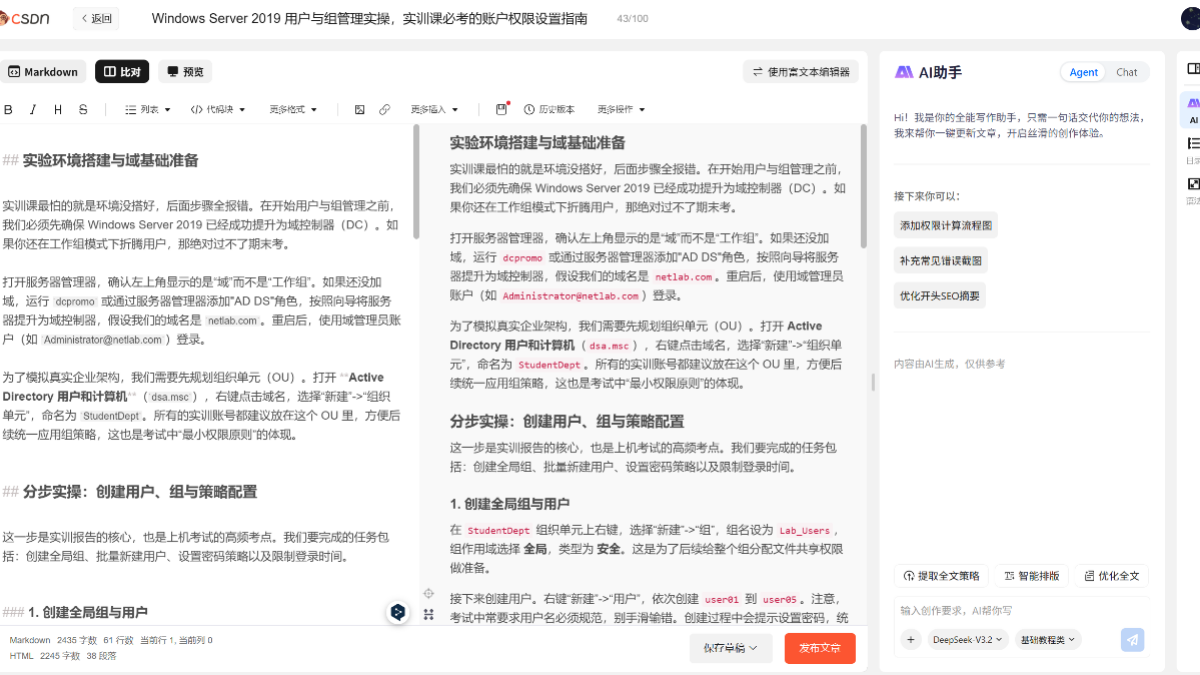
Task: Click the four-dot grid icon near preview
Action: 429,614
